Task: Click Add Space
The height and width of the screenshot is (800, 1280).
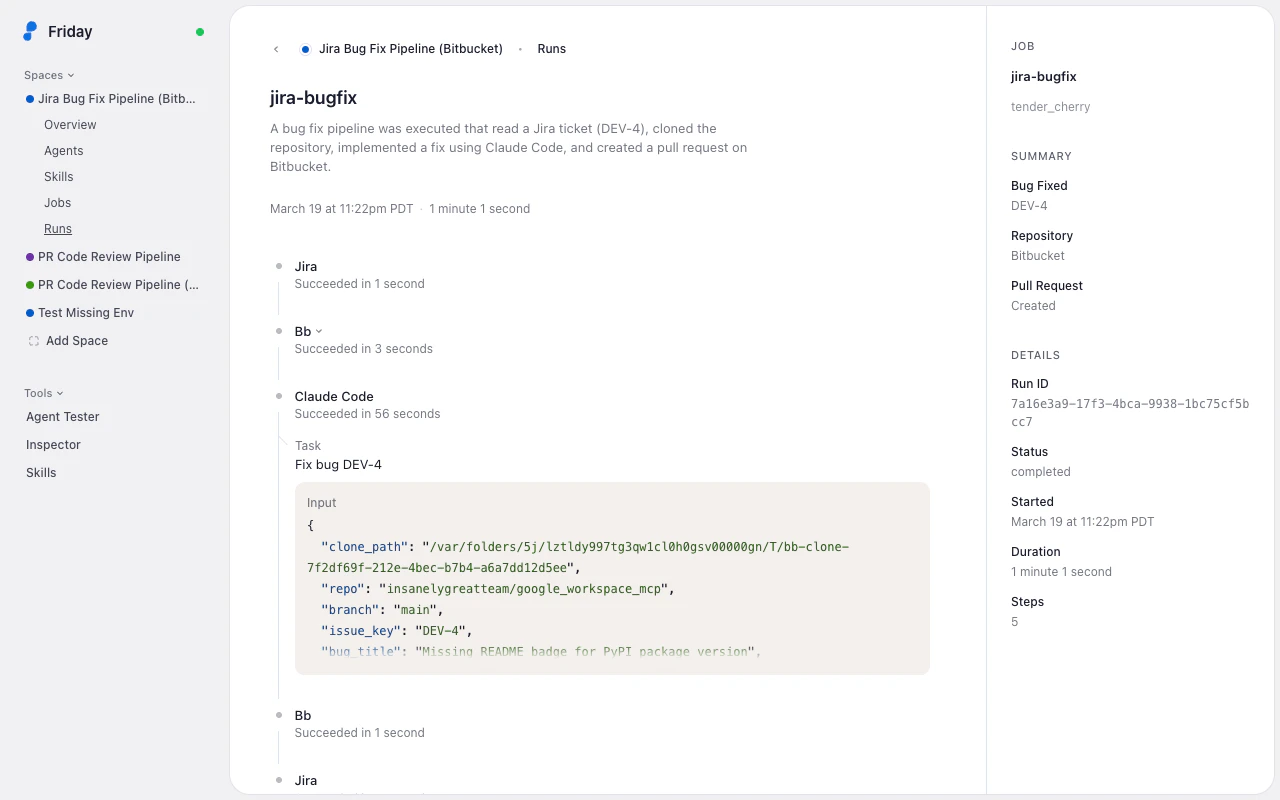Action: tap(77, 341)
